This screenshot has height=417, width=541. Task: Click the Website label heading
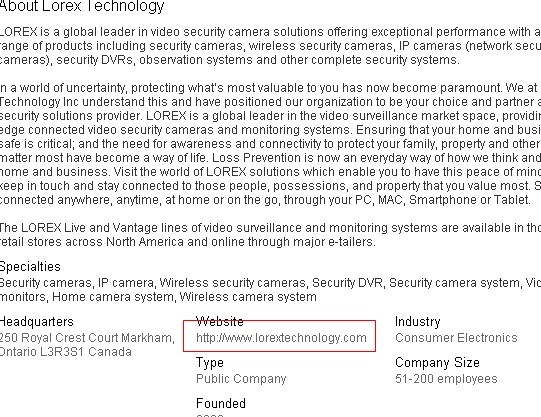pyautogui.click(x=220, y=321)
